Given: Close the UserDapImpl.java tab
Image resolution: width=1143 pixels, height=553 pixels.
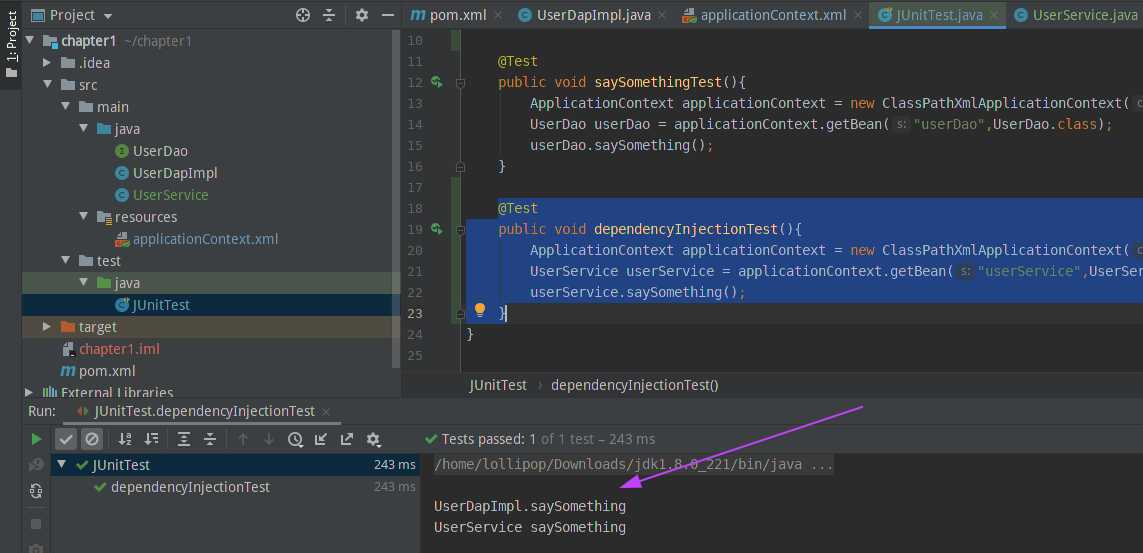Looking at the screenshot, I should click(x=663, y=15).
